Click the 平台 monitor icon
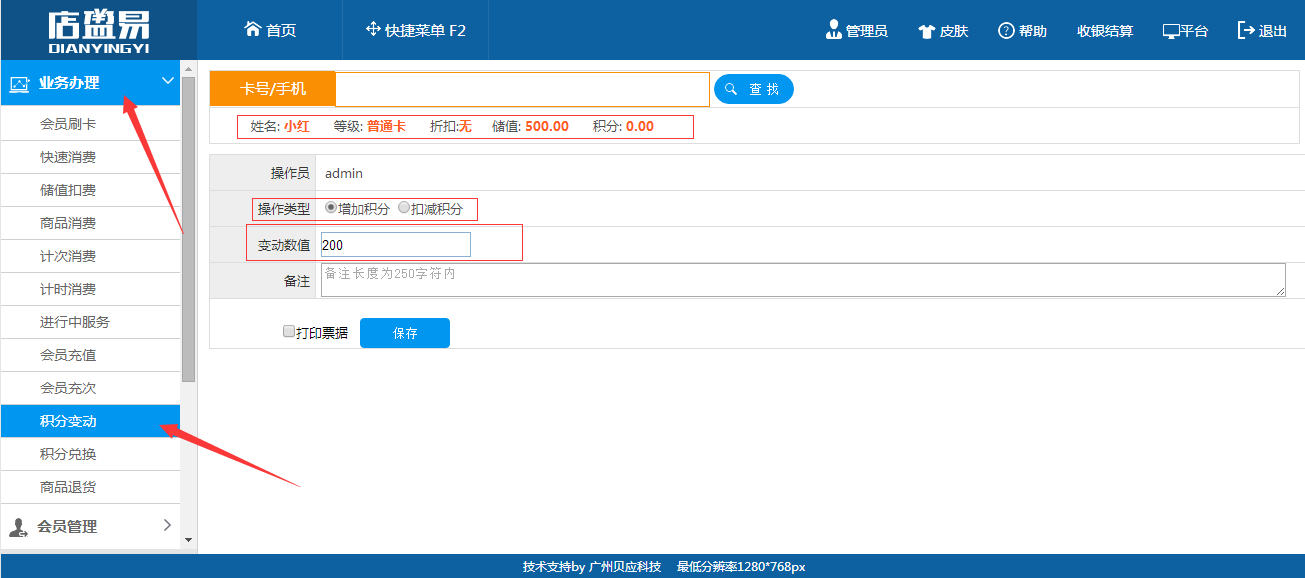The height and width of the screenshot is (578, 1305). pos(1171,31)
